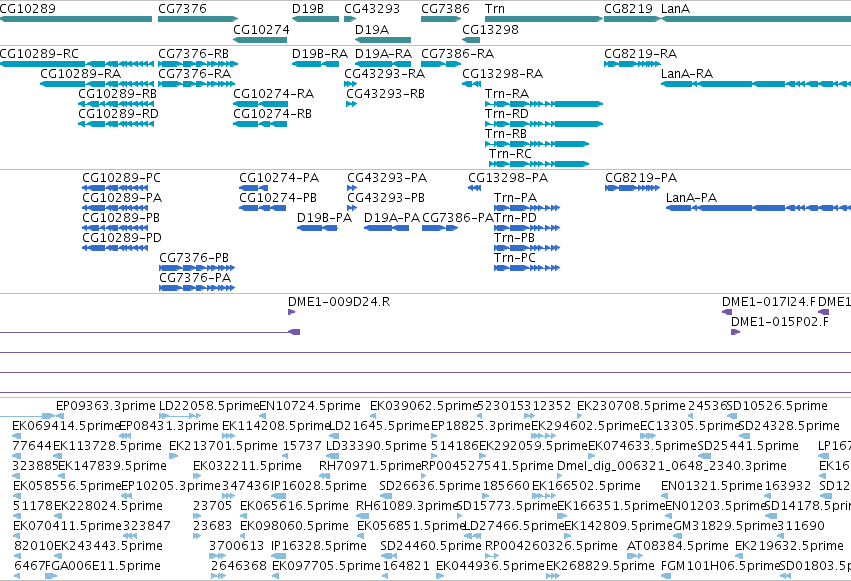This screenshot has height=581, width=851.
Task: Select protein CG10274-PB
Action: pos(278,198)
